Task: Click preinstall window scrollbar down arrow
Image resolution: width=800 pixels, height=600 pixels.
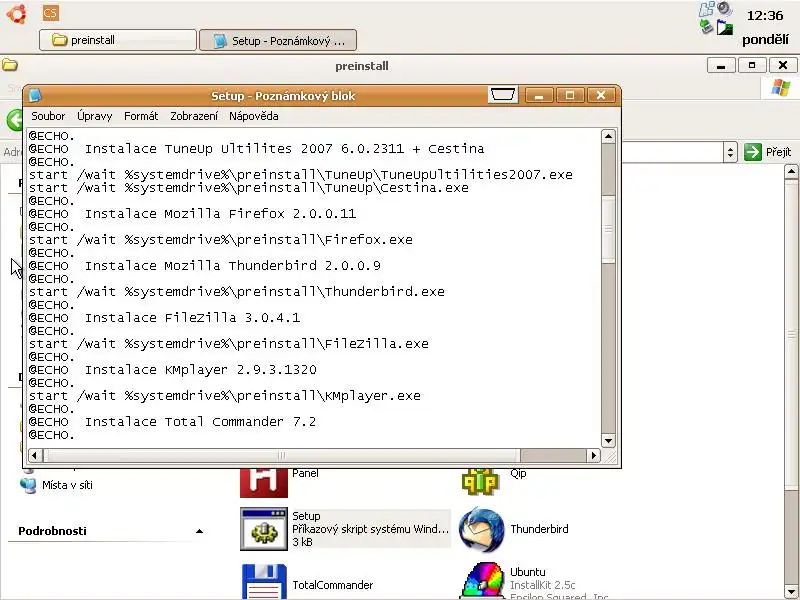Action: click(x=791, y=593)
